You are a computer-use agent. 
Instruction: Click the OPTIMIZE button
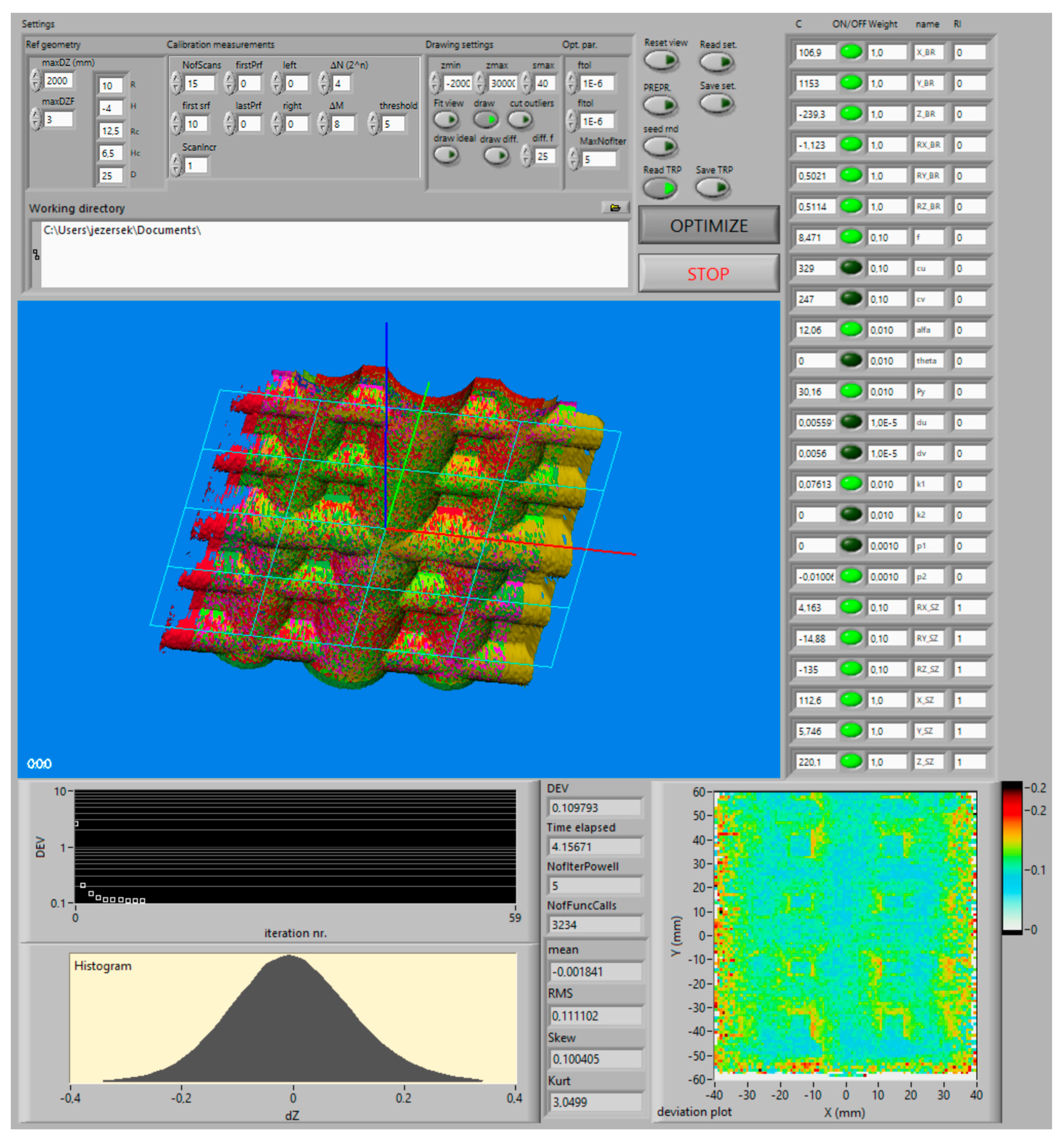tap(708, 226)
